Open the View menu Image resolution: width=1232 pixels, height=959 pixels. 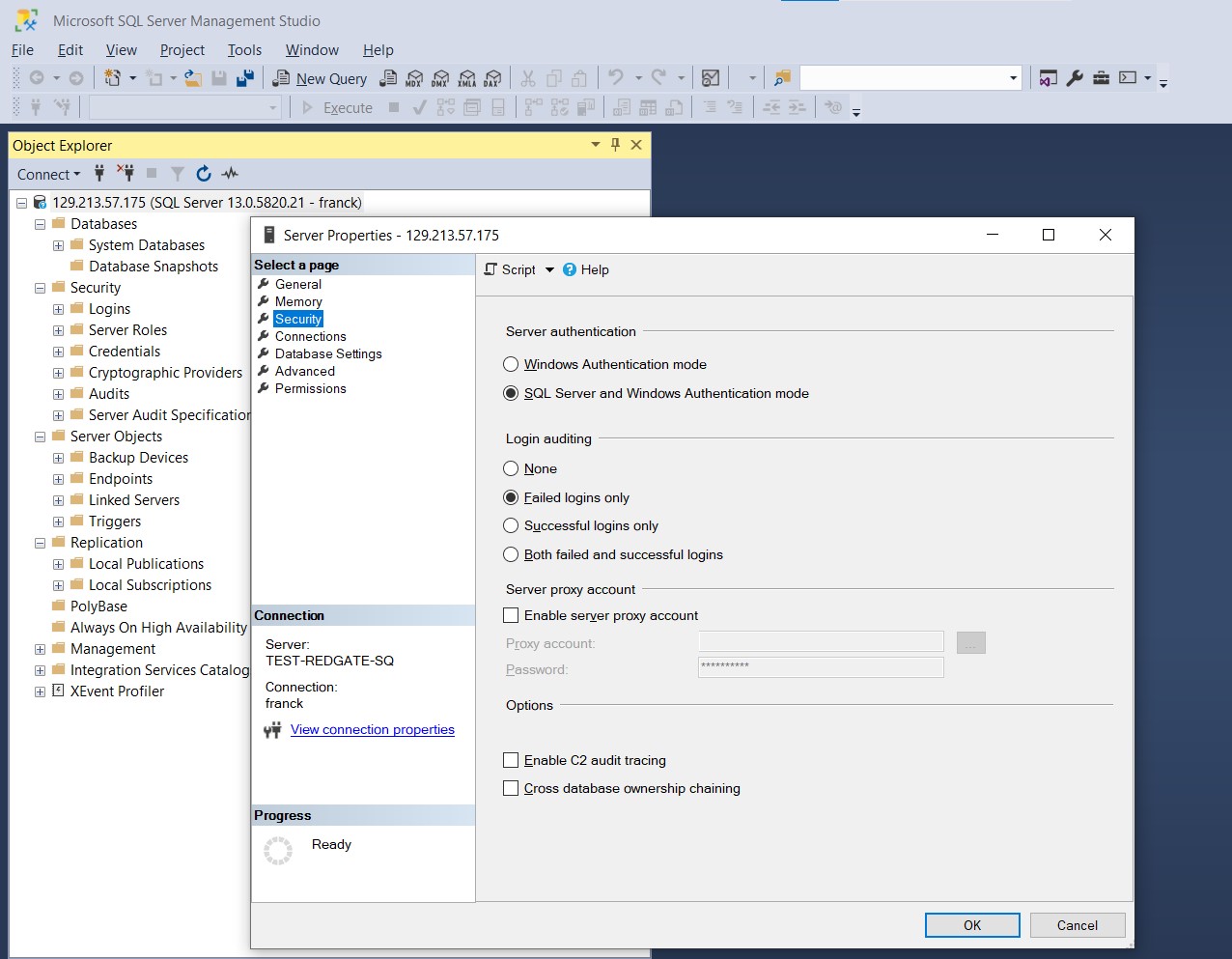(x=122, y=50)
